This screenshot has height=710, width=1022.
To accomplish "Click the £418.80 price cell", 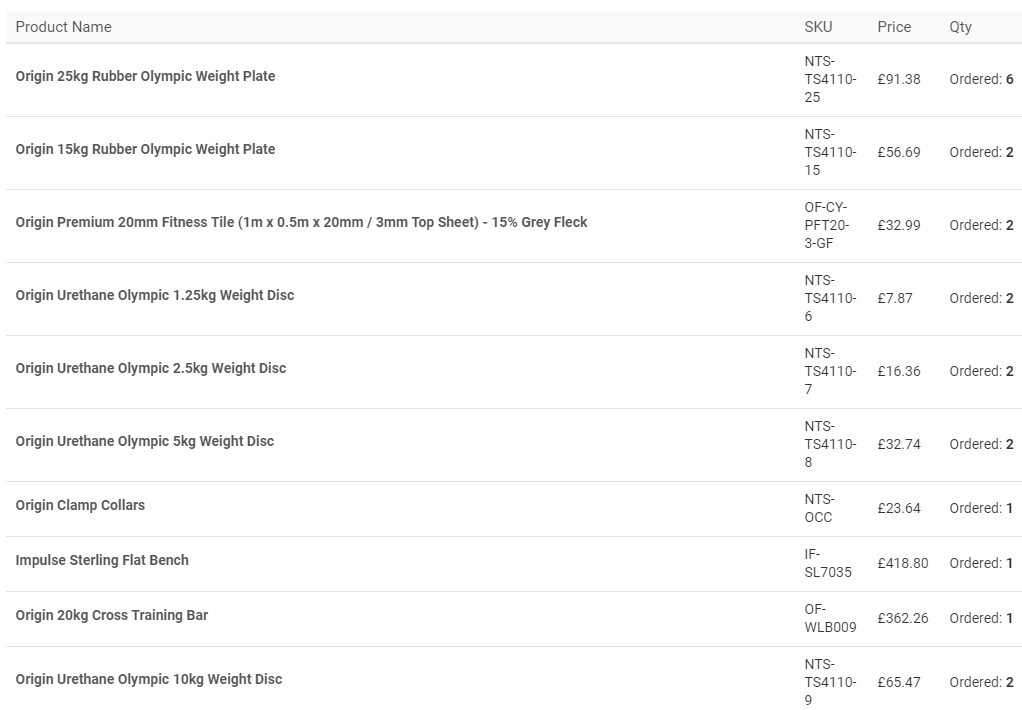I will tap(903, 563).
